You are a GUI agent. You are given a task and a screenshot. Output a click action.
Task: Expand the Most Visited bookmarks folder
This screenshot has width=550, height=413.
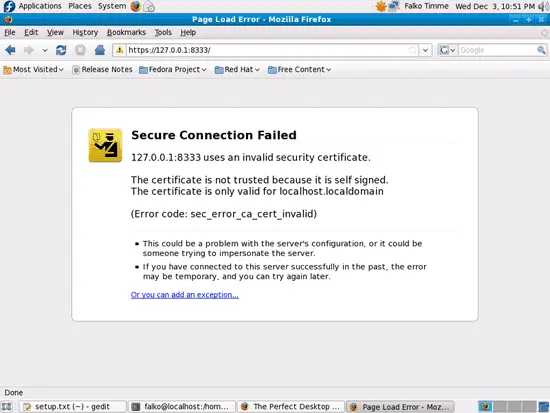tap(33, 69)
